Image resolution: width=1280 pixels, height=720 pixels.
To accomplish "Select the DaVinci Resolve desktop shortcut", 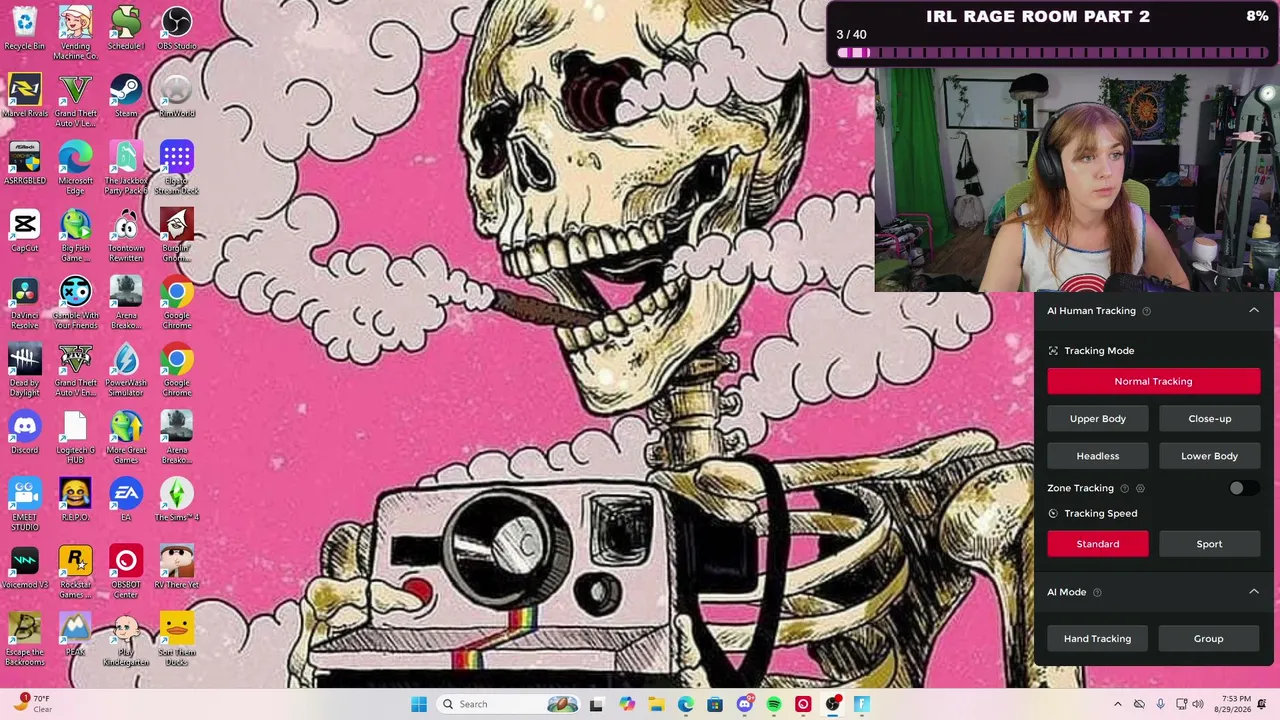I will pyautogui.click(x=25, y=302).
